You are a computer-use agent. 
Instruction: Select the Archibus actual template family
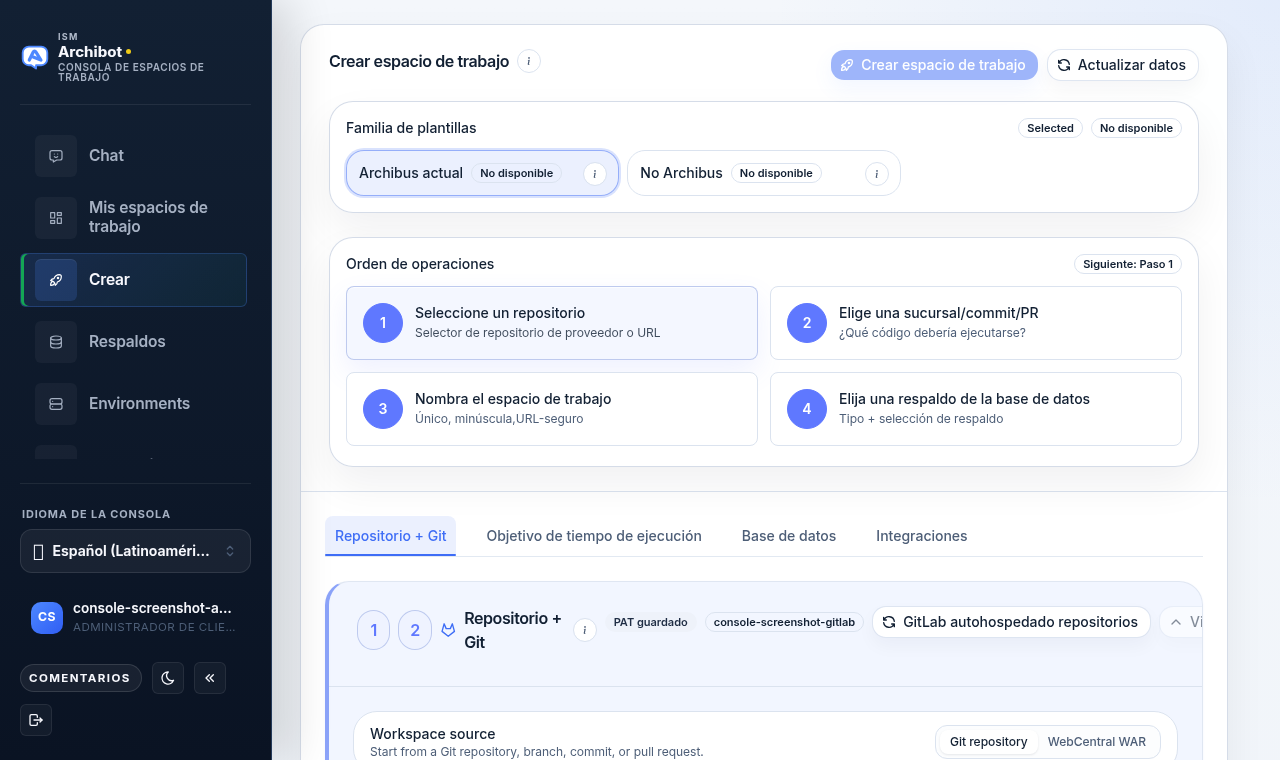coord(482,173)
